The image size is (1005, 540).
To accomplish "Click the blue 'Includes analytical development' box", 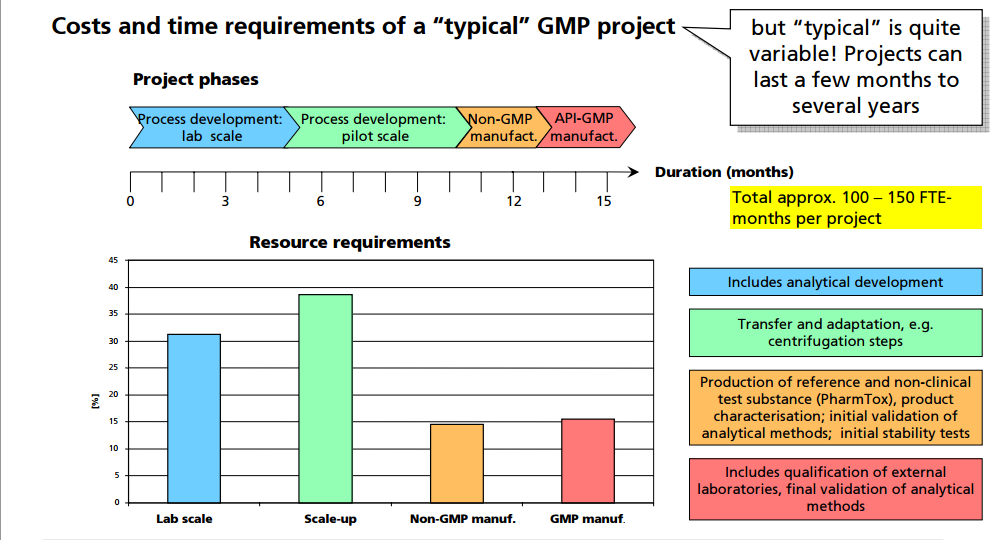I will pyautogui.click(x=836, y=282).
